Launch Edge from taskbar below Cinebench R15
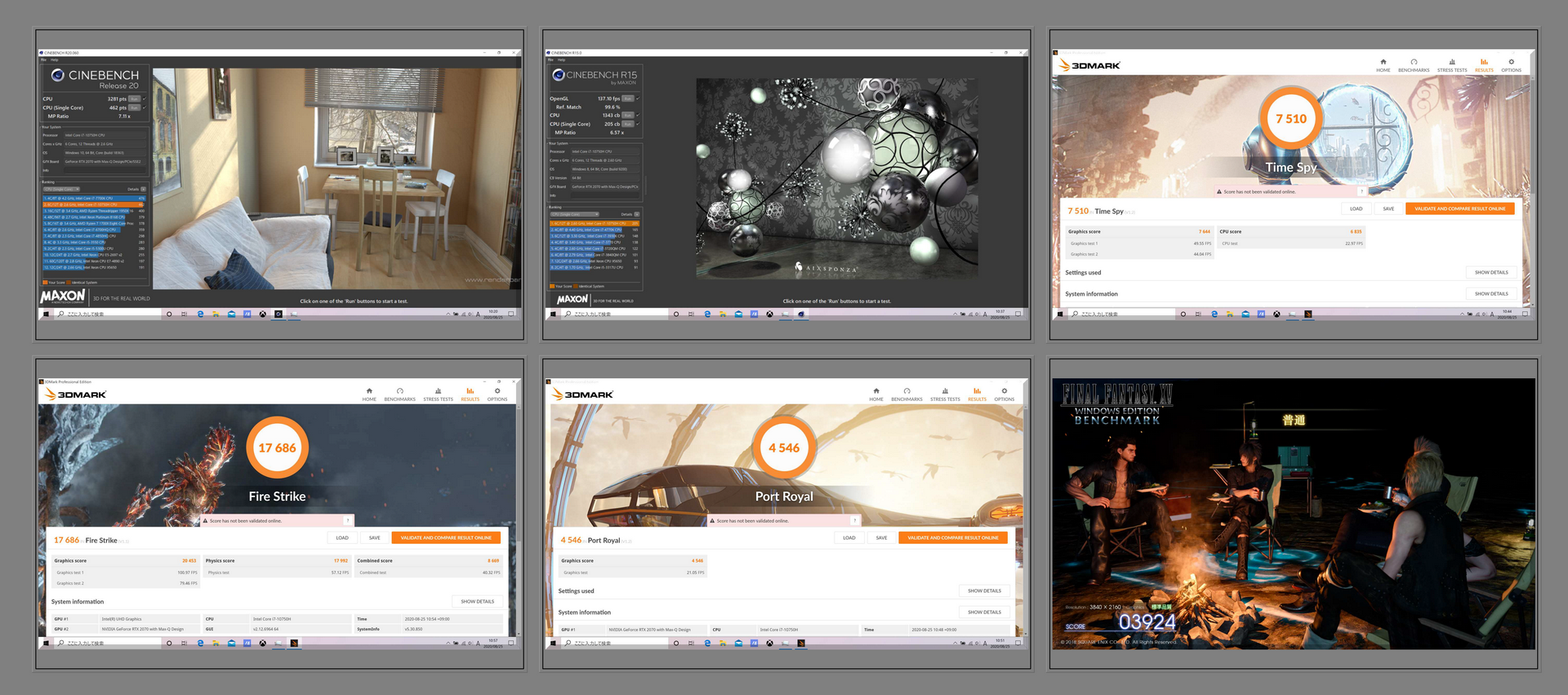Screen dimensions: 1568x695 pos(707,314)
